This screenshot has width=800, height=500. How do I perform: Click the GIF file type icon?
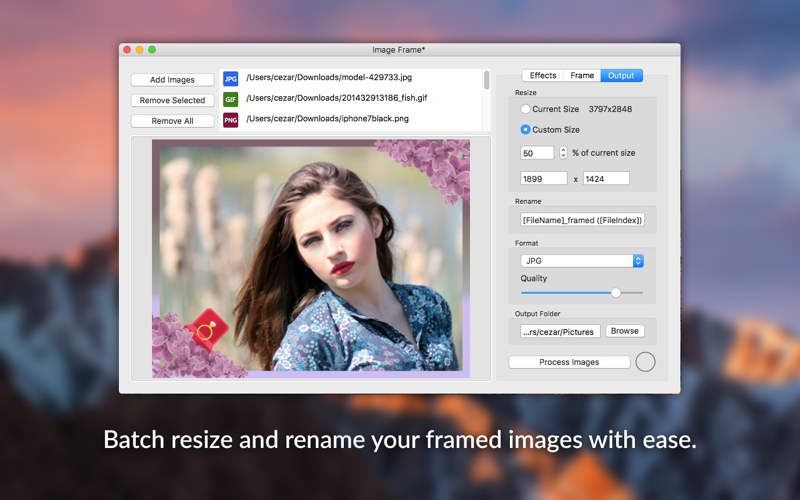(x=231, y=99)
